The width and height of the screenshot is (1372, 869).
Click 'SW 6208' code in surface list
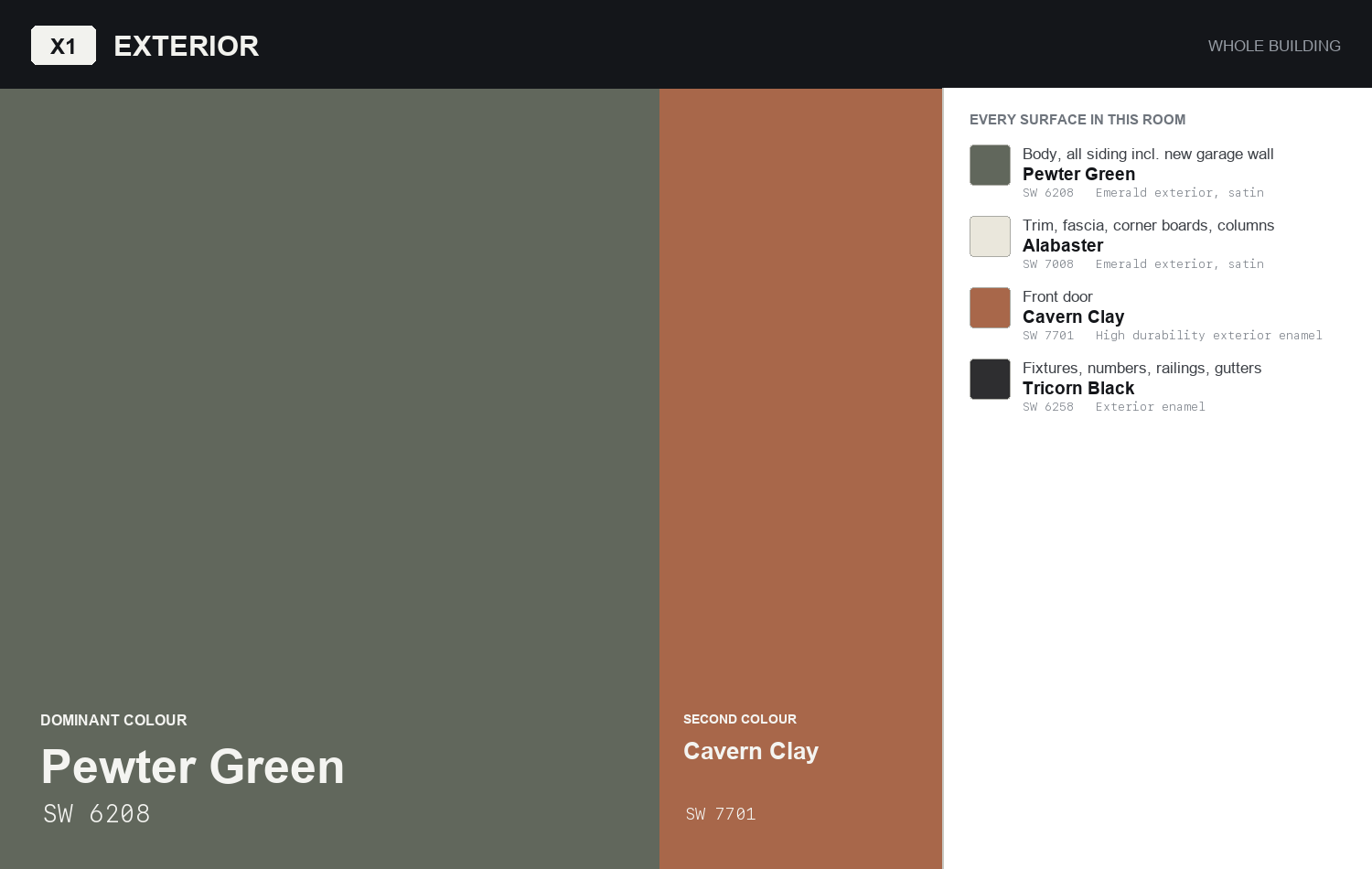1048,193
